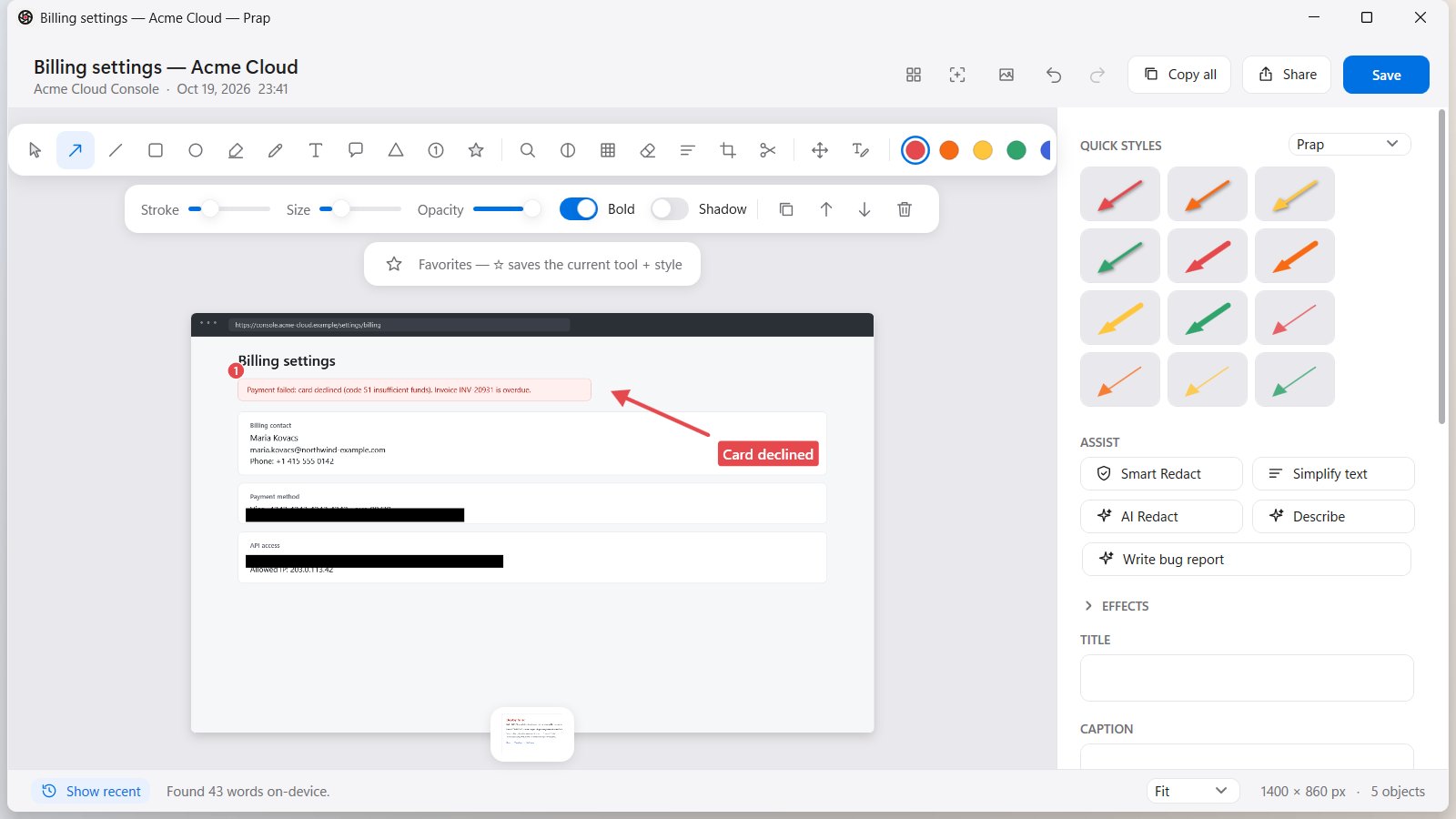Screen dimensions: 1456x819
Task: Select the numbered step marker tool
Action: click(436, 150)
